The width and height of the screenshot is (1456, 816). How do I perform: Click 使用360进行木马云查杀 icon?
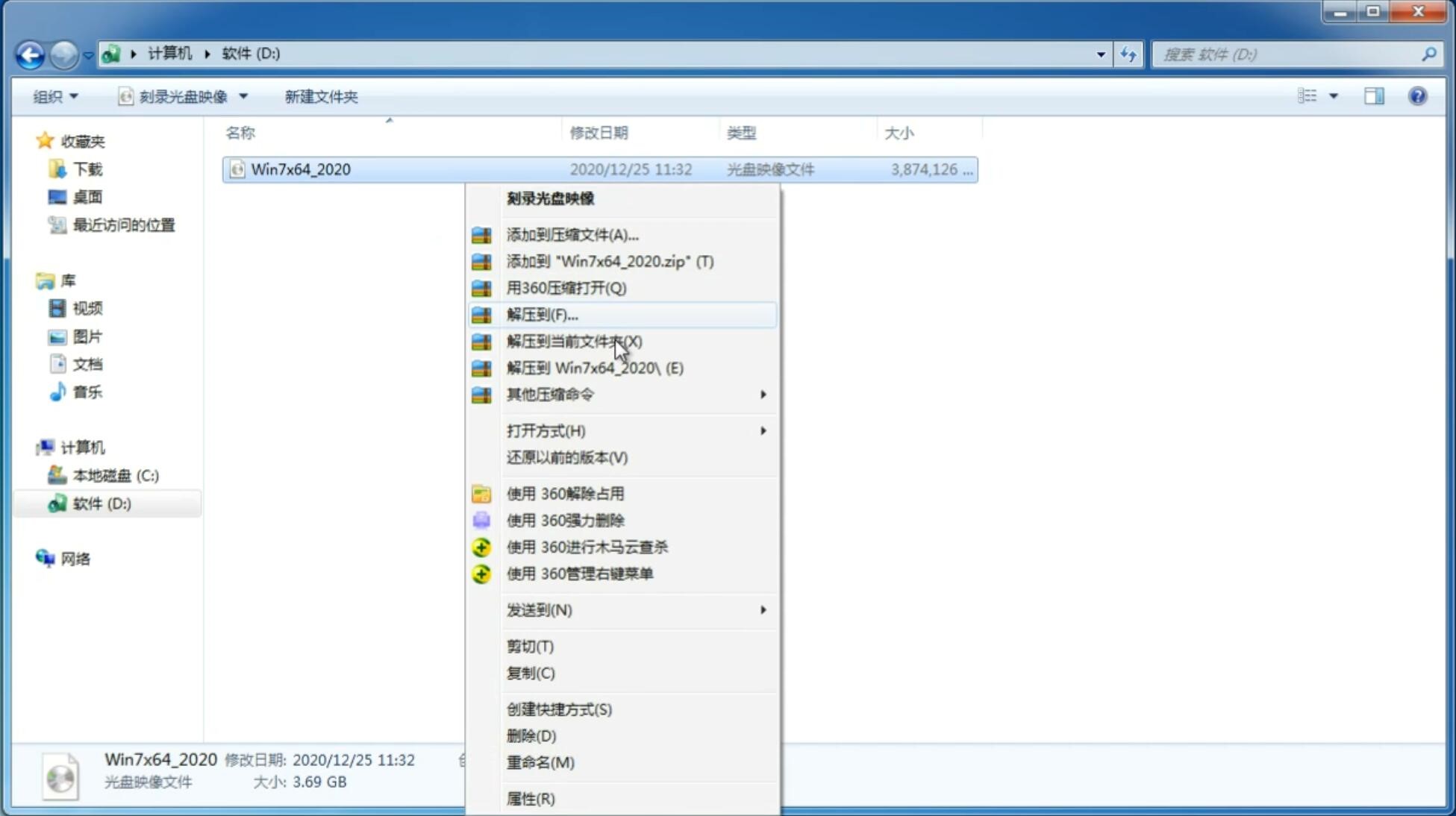click(x=481, y=547)
